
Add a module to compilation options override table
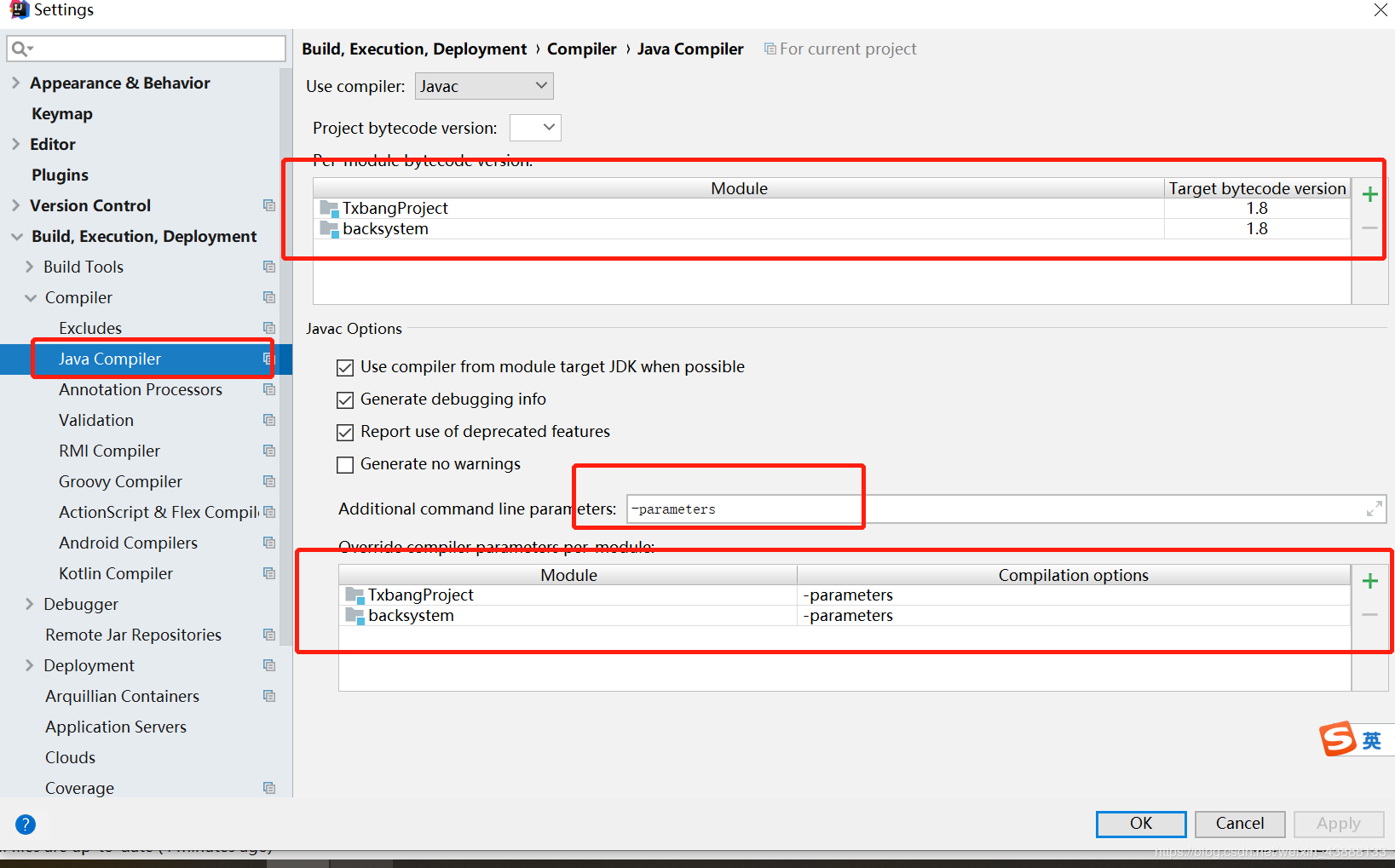(1369, 581)
